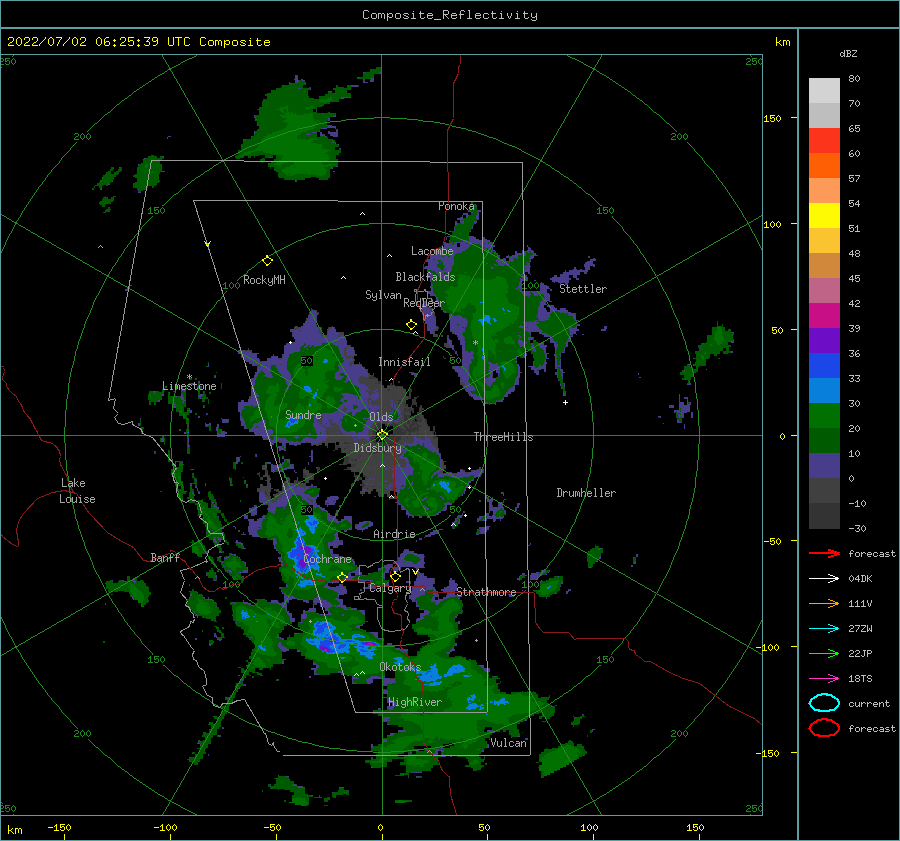Select the magenta 42-39 dBZ swatch
Viewport: 900px width, 841px height.
point(824,315)
